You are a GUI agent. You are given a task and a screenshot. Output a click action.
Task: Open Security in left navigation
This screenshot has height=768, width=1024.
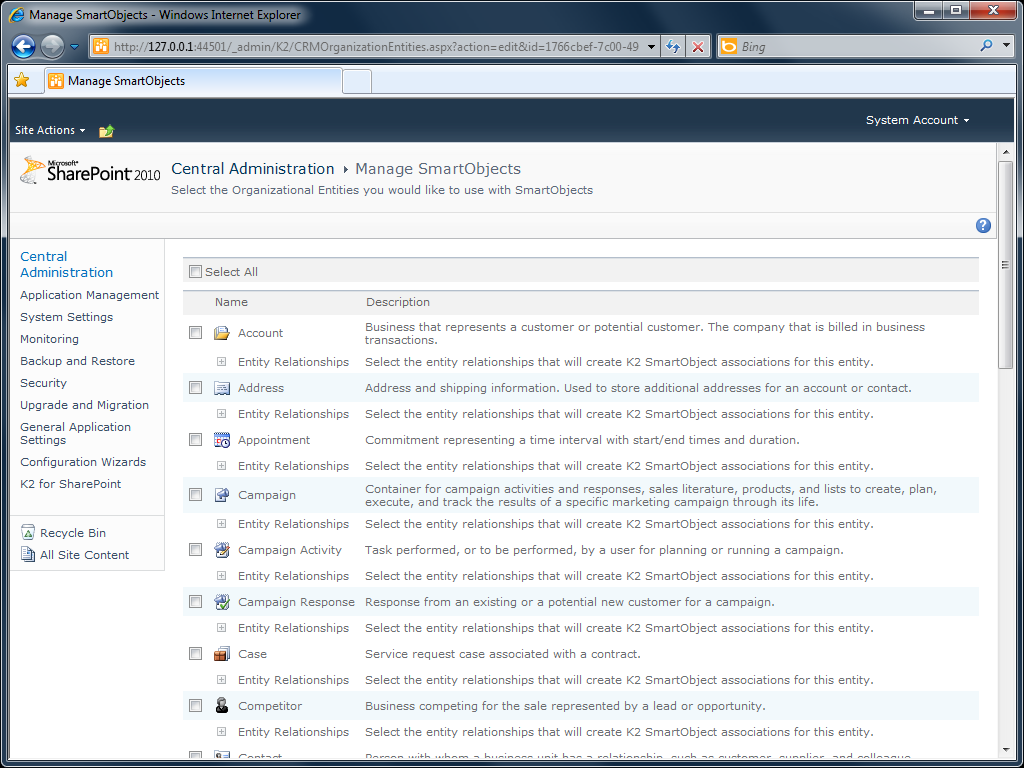coord(44,383)
